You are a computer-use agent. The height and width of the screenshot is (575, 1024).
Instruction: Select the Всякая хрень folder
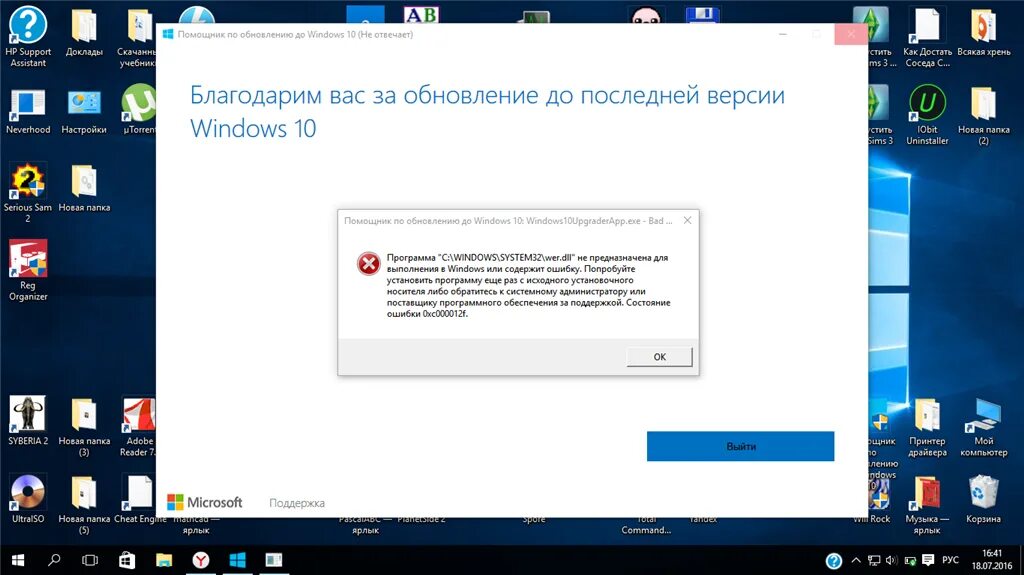pyautogui.click(x=984, y=33)
